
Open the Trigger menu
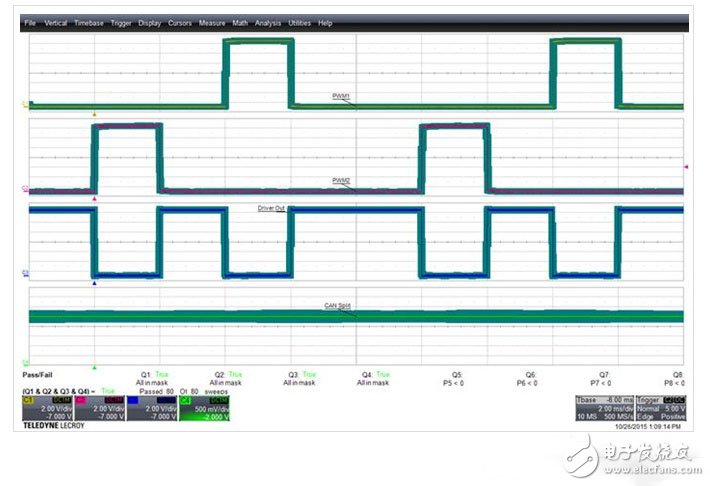(121, 22)
